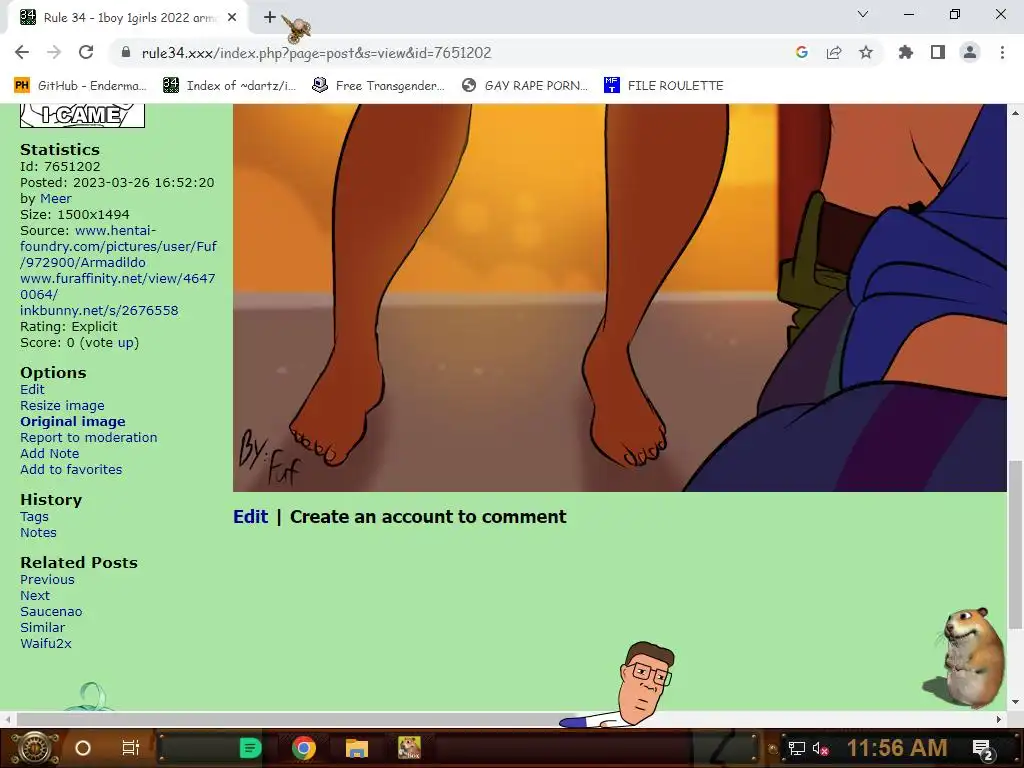Click the muted volume icon in the tray
This screenshot has height=768, width=1024.
tap(820, 749)
